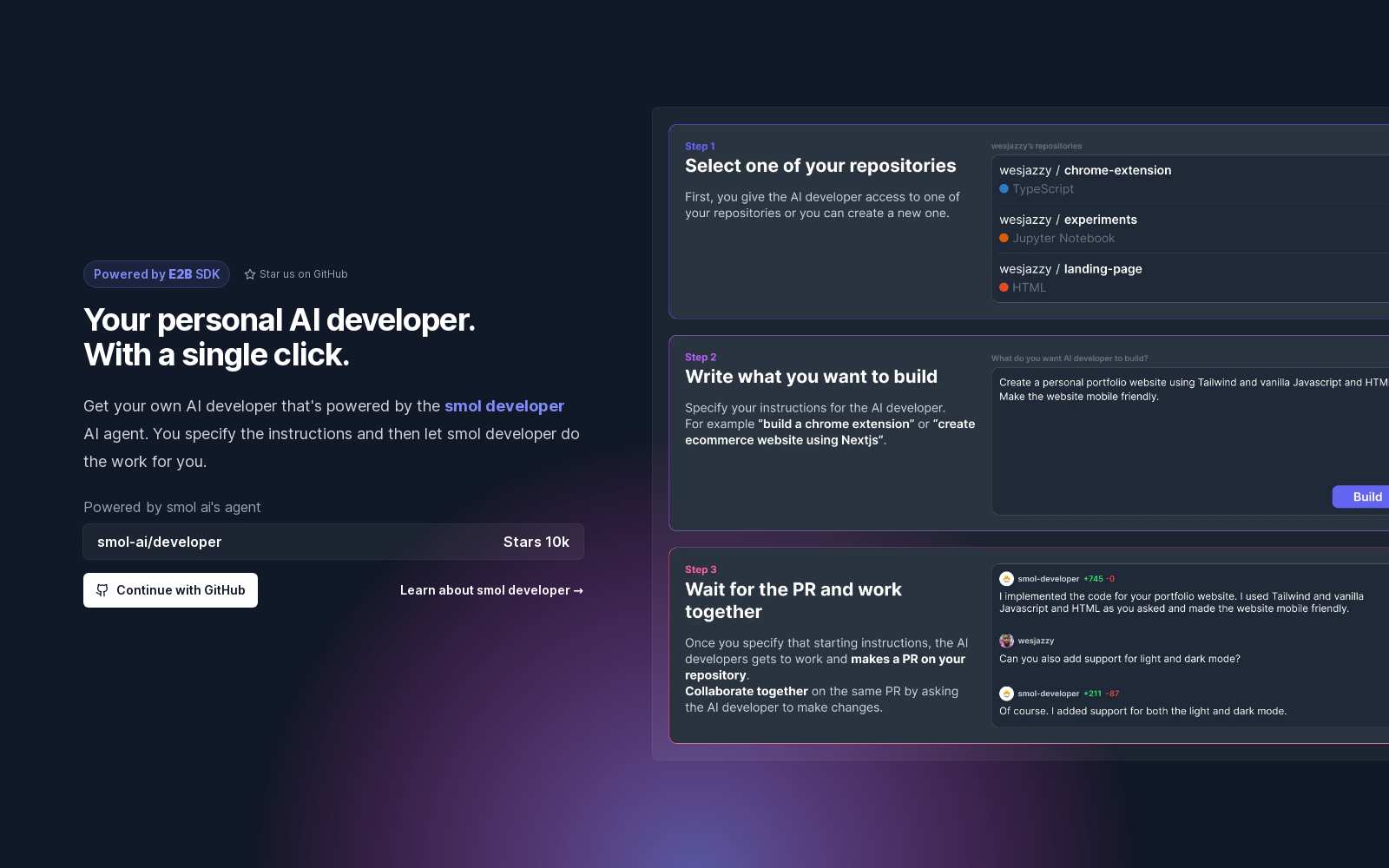Click Wait for the PR and work together heading

tap(793, 601)
